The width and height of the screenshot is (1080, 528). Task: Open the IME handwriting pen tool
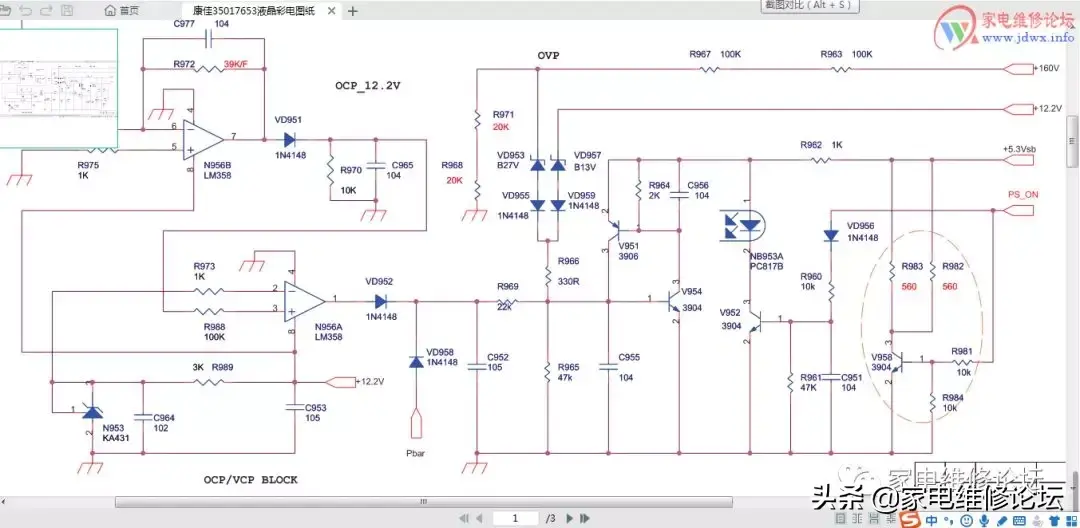coord(1001,520)
